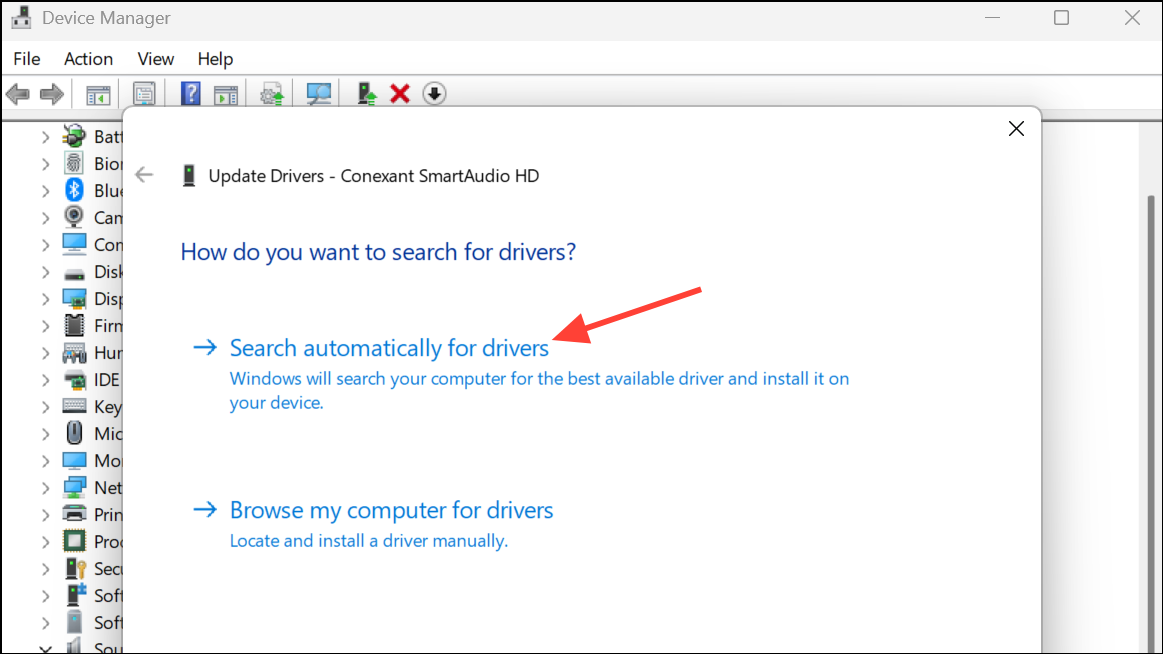Select the Net tree row label
1163x654 pixels.
click(x=108, y=488)
